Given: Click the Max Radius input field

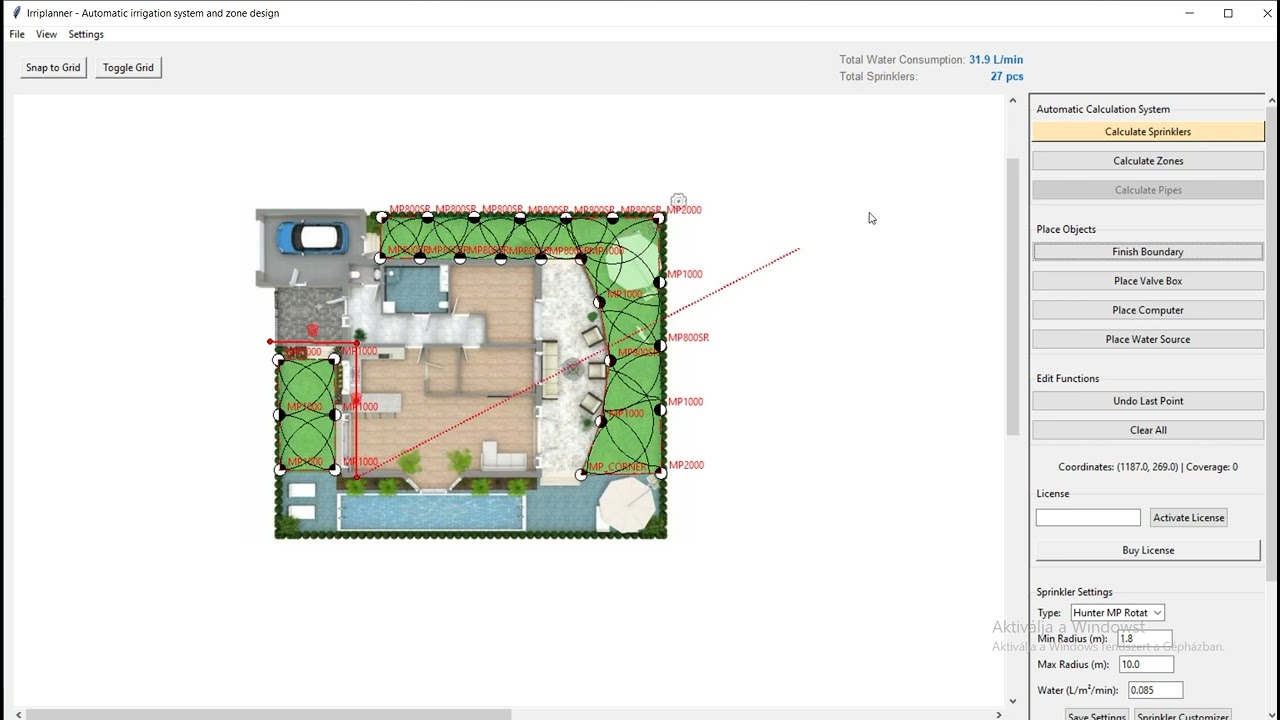Looking at the screenshot, I should point(1146,664).
